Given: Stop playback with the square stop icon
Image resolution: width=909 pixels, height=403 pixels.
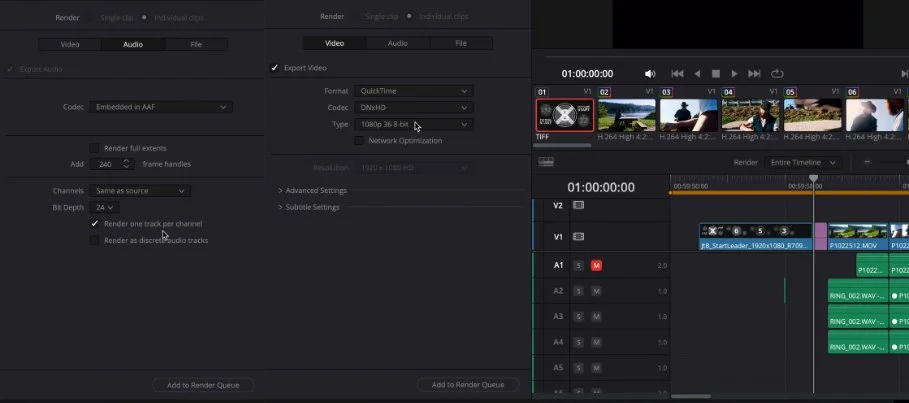Looking at the screenshot, I should 716,74.
